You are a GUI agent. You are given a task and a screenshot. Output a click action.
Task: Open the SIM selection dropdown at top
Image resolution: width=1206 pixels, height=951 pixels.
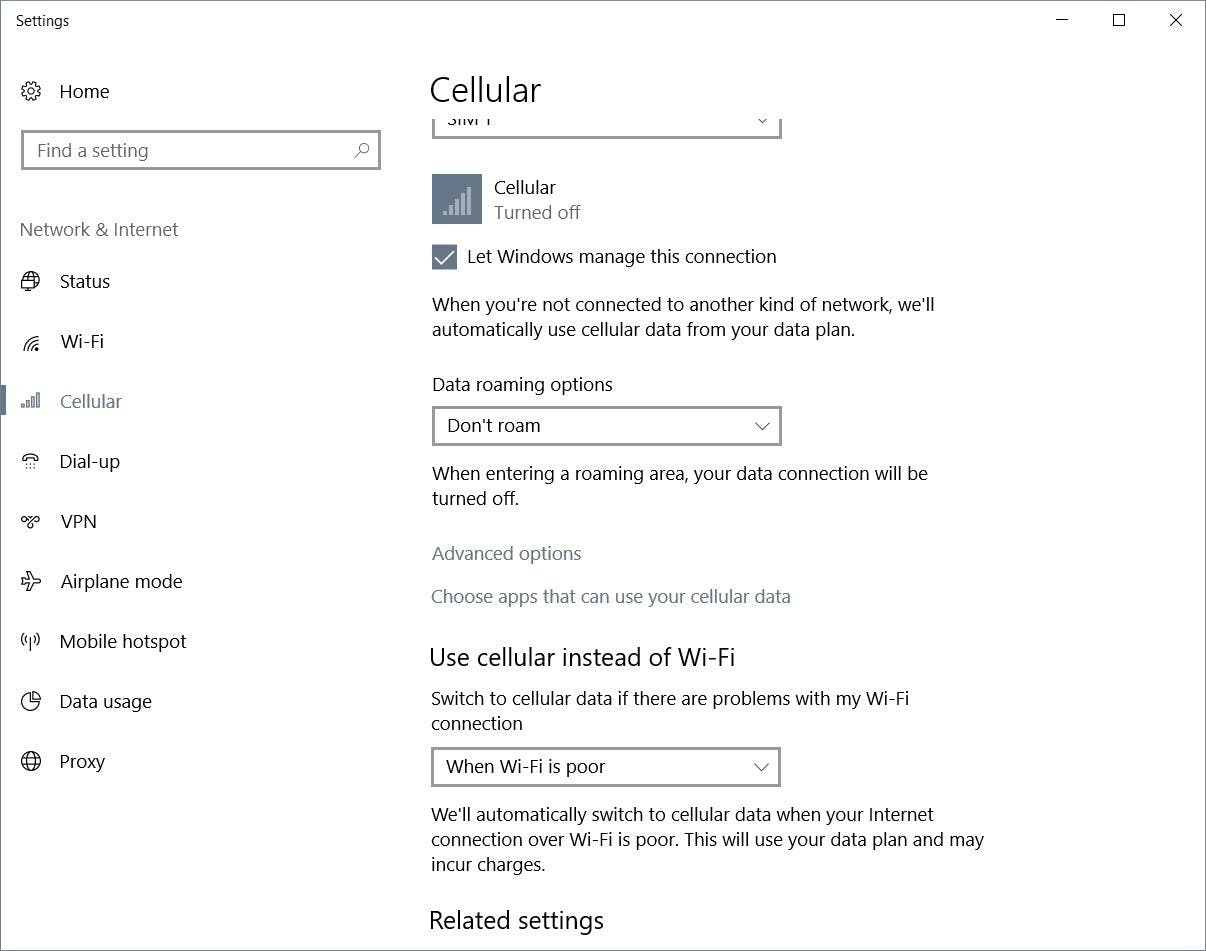click(x=606, y=124)
